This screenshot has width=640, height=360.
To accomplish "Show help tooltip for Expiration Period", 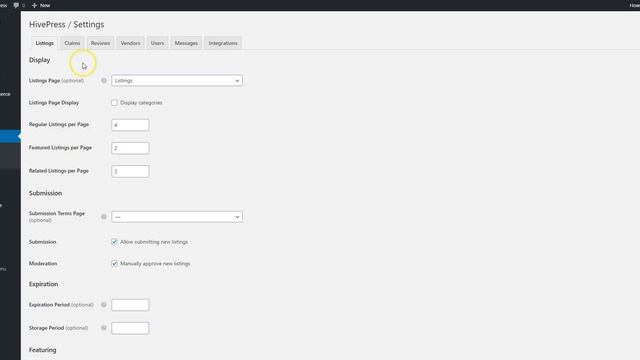I will coord(104,304).
